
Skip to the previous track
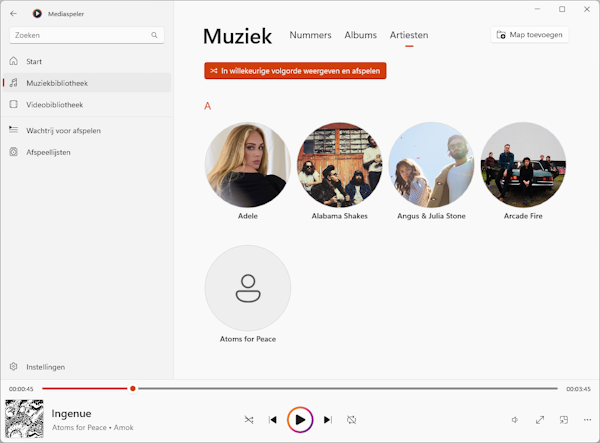[x=273, y=420]
